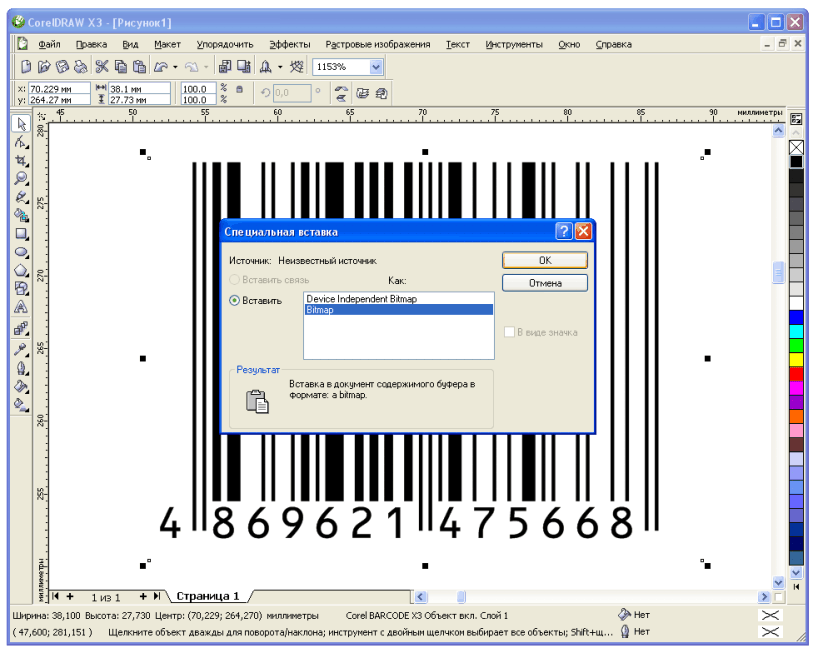Select the Polygon tool
The width and height of the screenshot is (813, 648).
pos(21,270)
